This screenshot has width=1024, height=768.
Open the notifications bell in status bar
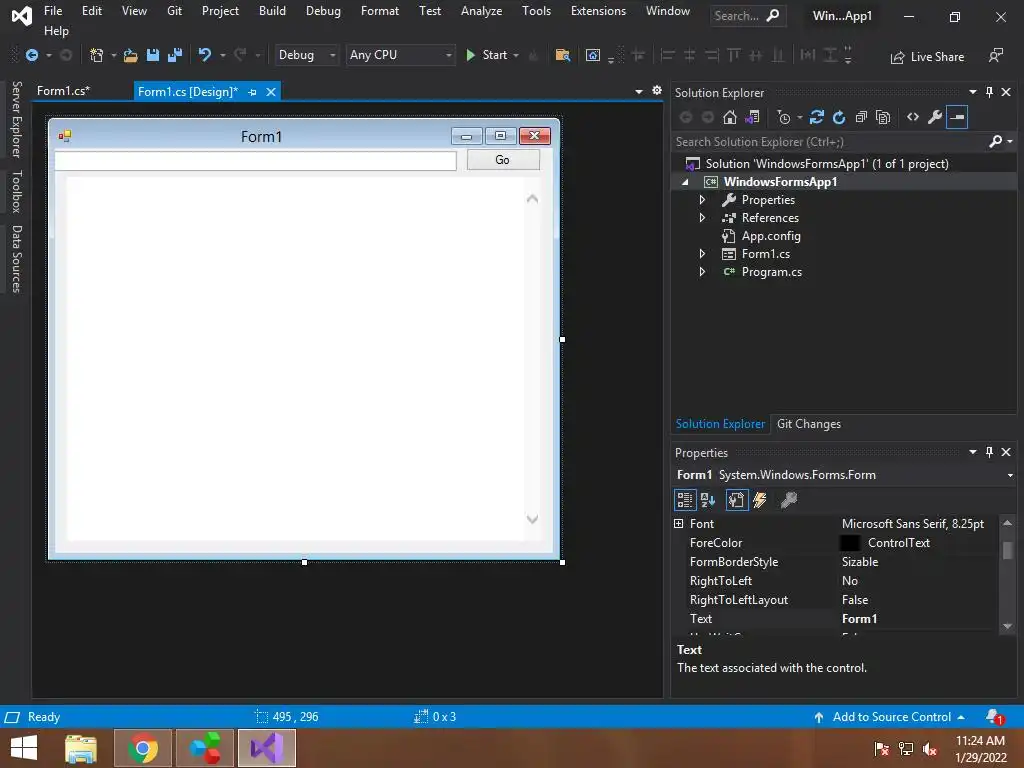995,717
